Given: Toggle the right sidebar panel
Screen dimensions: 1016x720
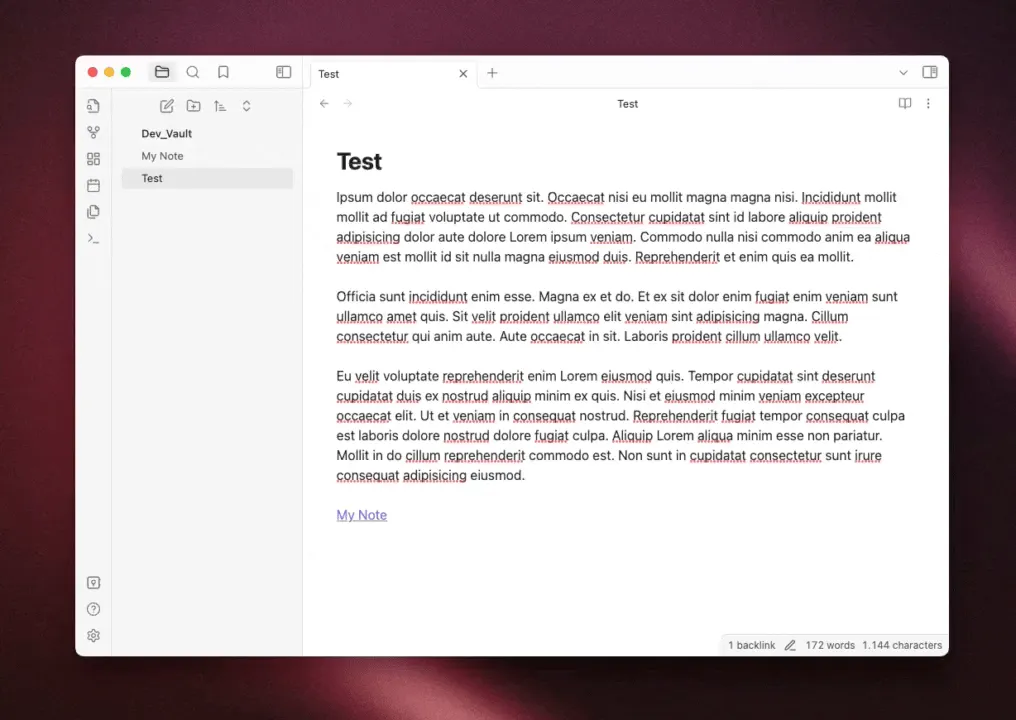Looking at the screenshot, I should pyautogui.click(x=930, y=72).
